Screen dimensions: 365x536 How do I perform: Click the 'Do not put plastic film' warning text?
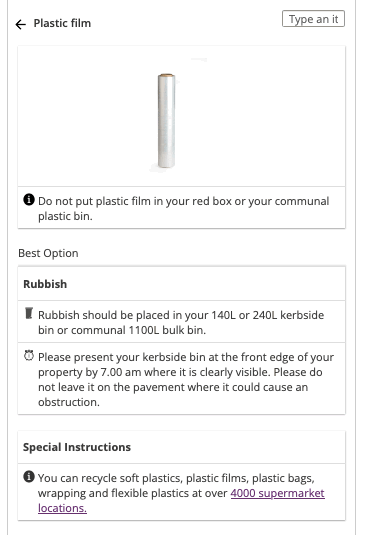(x=183, y=209)
